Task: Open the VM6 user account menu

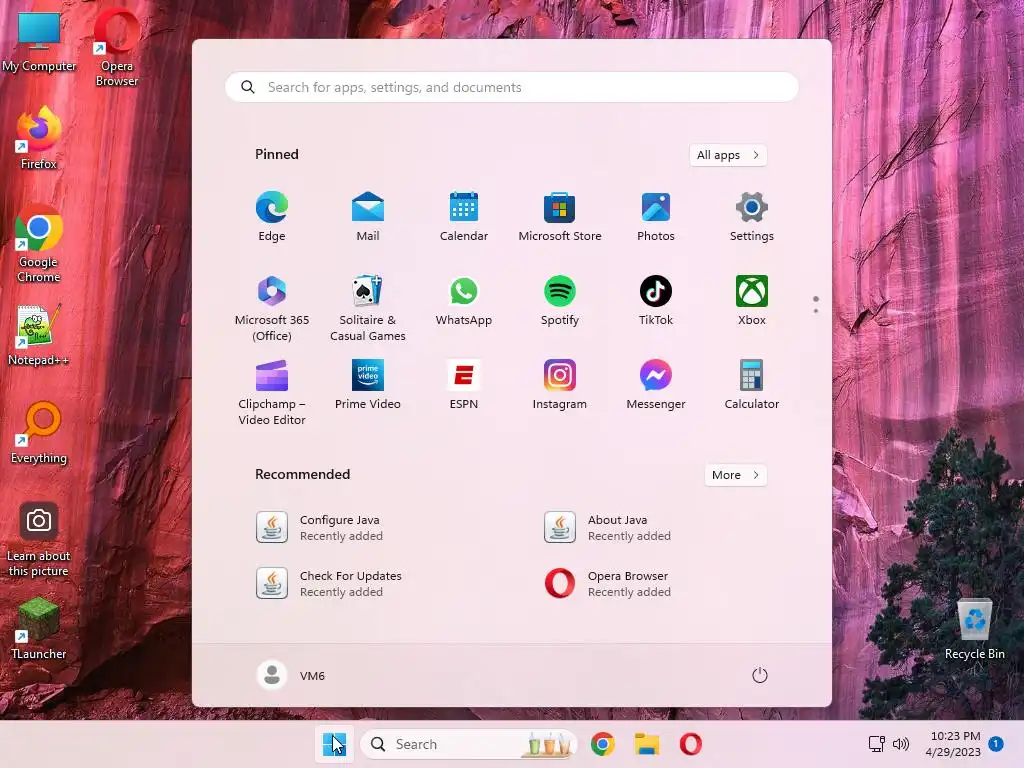Action: (x=291, y=675)
